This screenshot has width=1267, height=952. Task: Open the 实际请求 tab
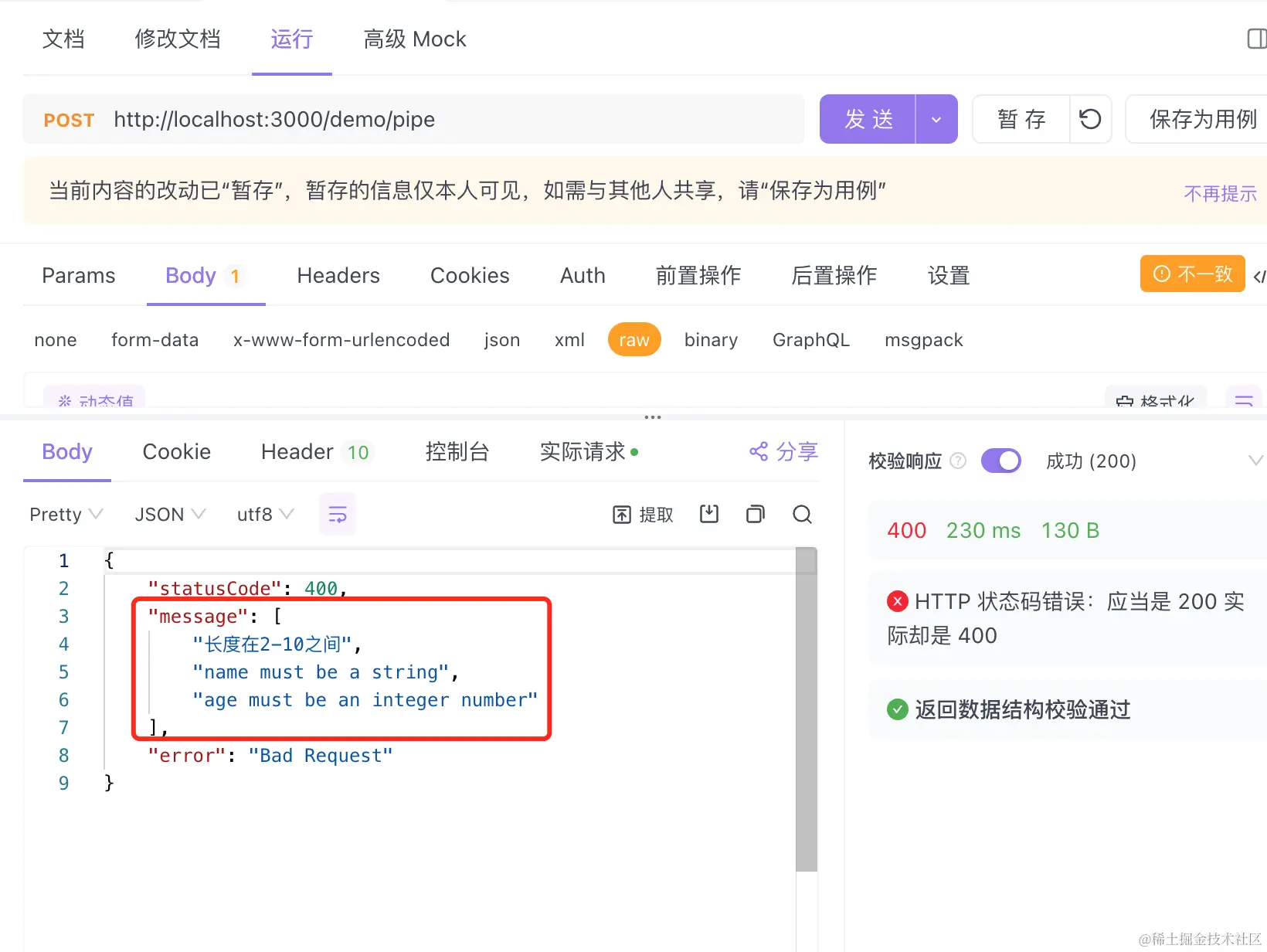[589, 452]
